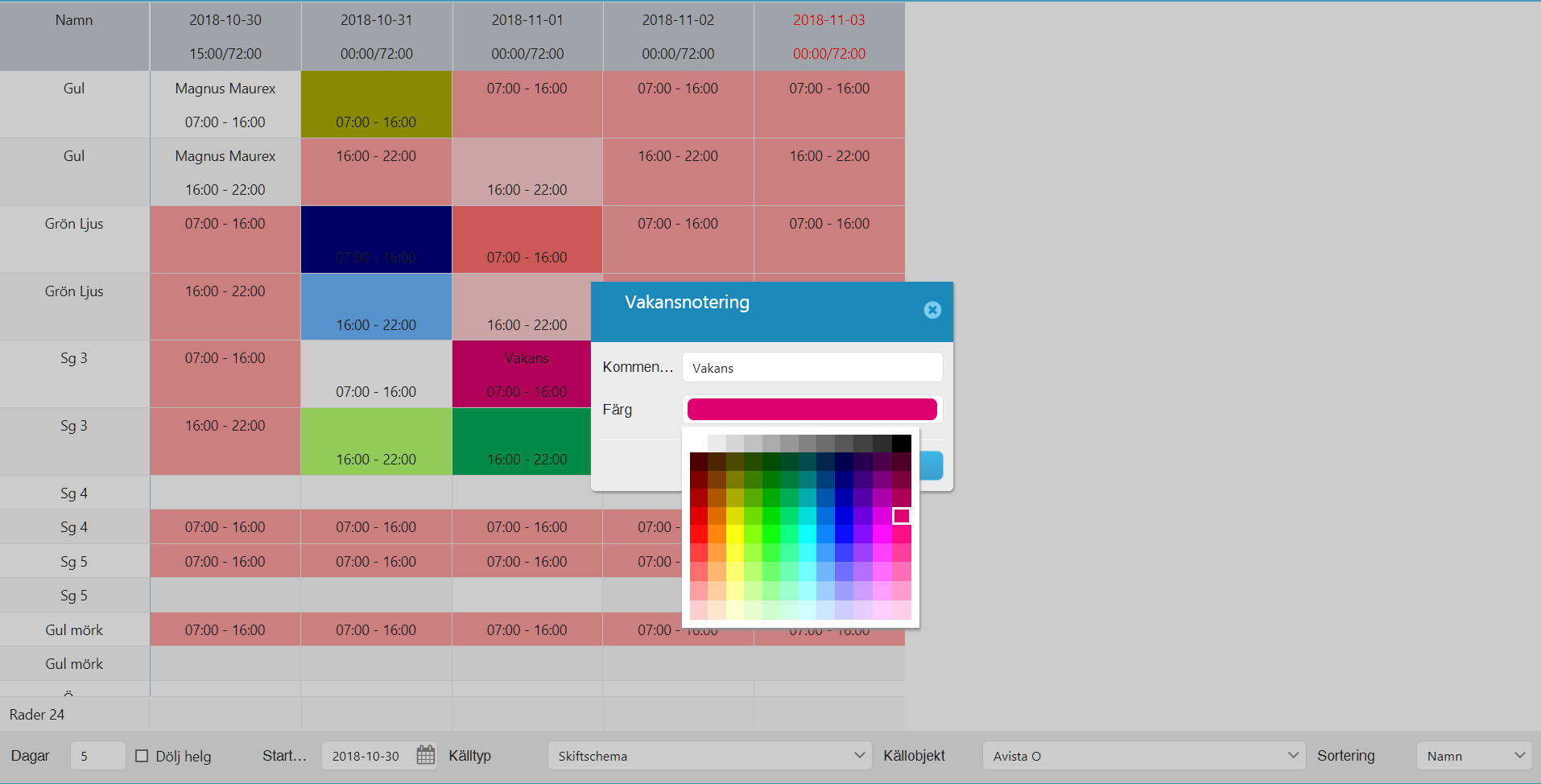Pick the selected magenta swatch with white border
The width and height of the screenshot is (1541, 784).
tap(902, 516)
